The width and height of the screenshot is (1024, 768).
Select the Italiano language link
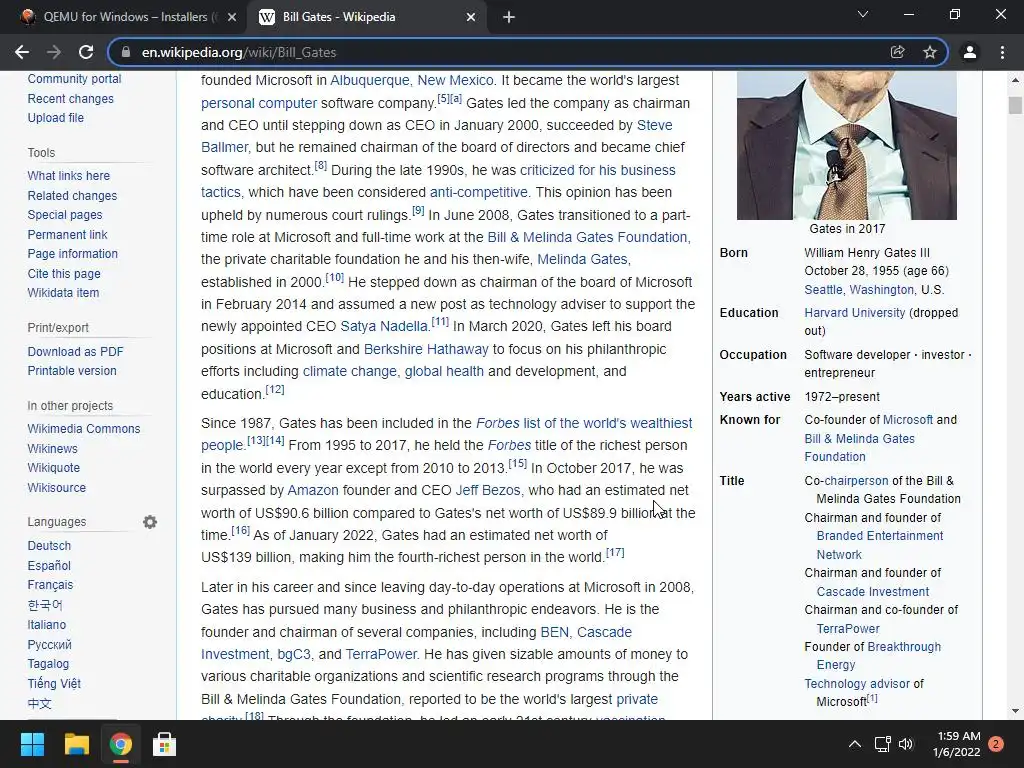pyautogui.click(x=46, y=625)
